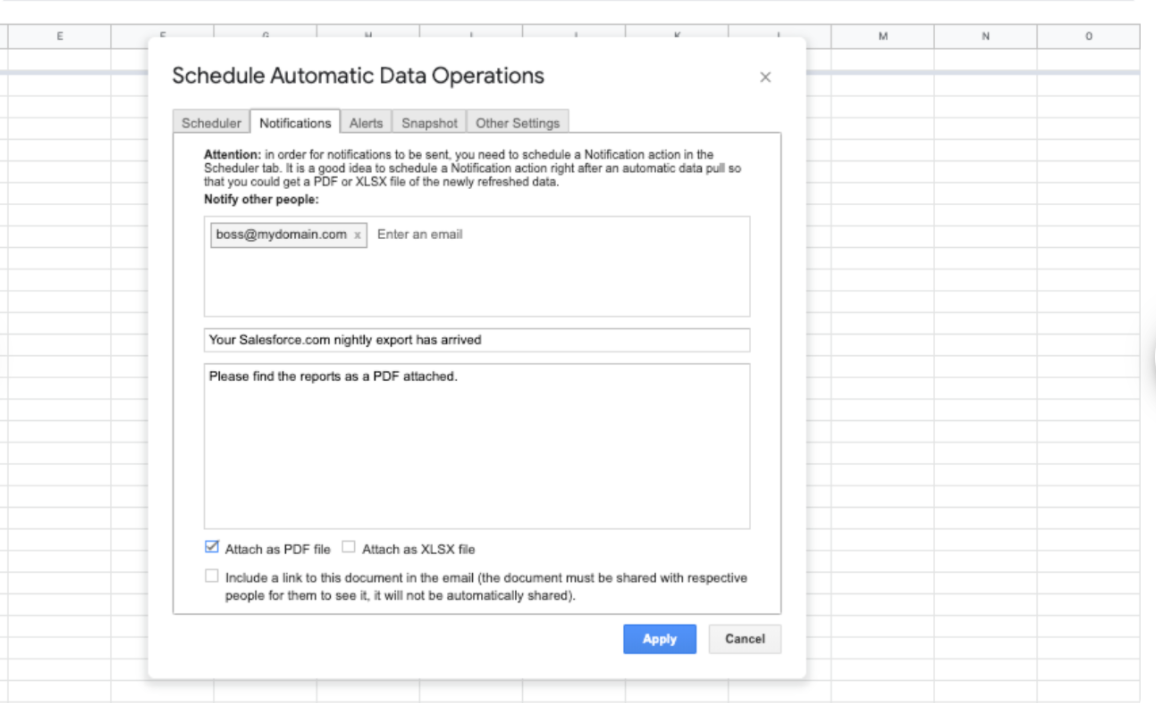
Task: Close the Schedule Automatic Data Operations dialog
Action: point(765,77)
